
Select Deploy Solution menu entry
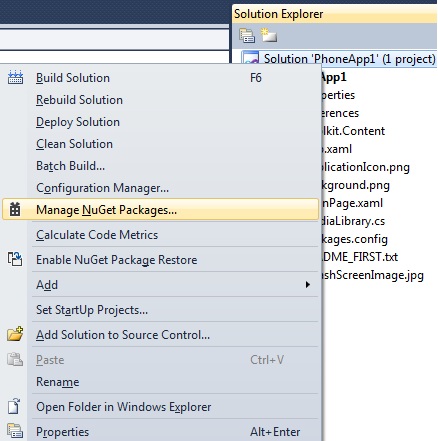tap(78, 122)
